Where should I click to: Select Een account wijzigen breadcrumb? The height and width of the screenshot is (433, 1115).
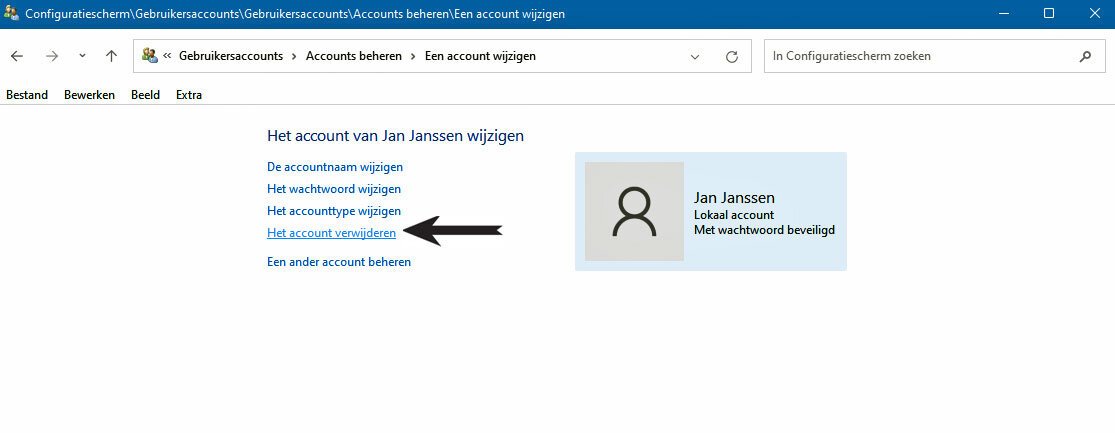480,56
